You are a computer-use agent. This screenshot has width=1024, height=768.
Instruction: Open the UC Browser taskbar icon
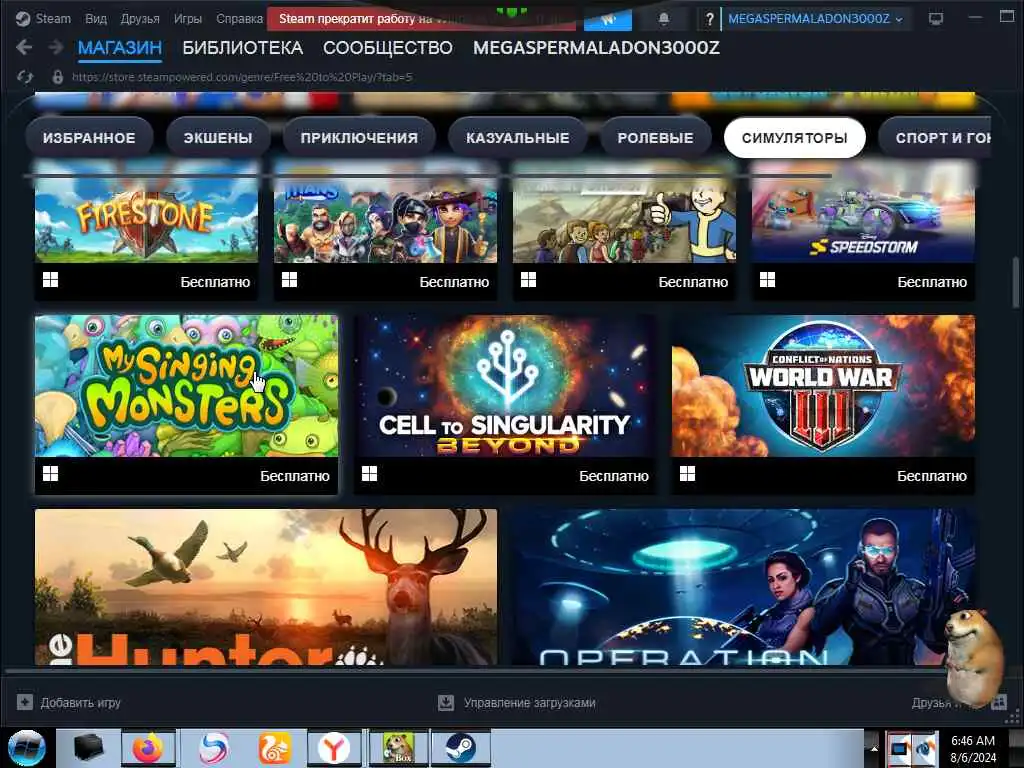pos(274,748)
